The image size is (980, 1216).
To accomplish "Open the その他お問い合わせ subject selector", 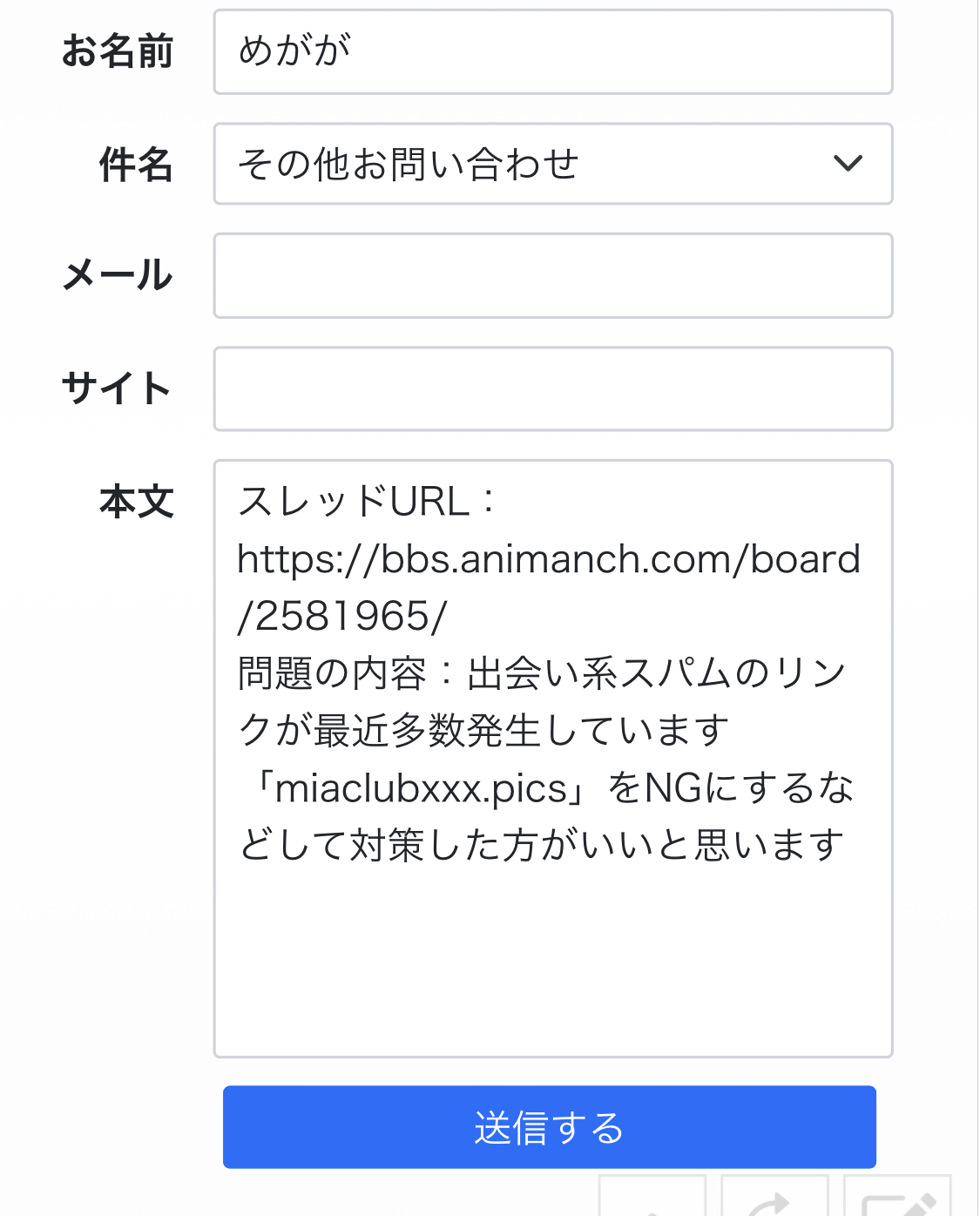I will point(553,164).
